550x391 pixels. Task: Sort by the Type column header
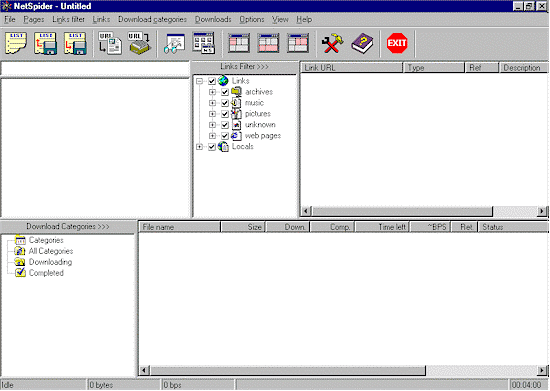tap(434, 68)
